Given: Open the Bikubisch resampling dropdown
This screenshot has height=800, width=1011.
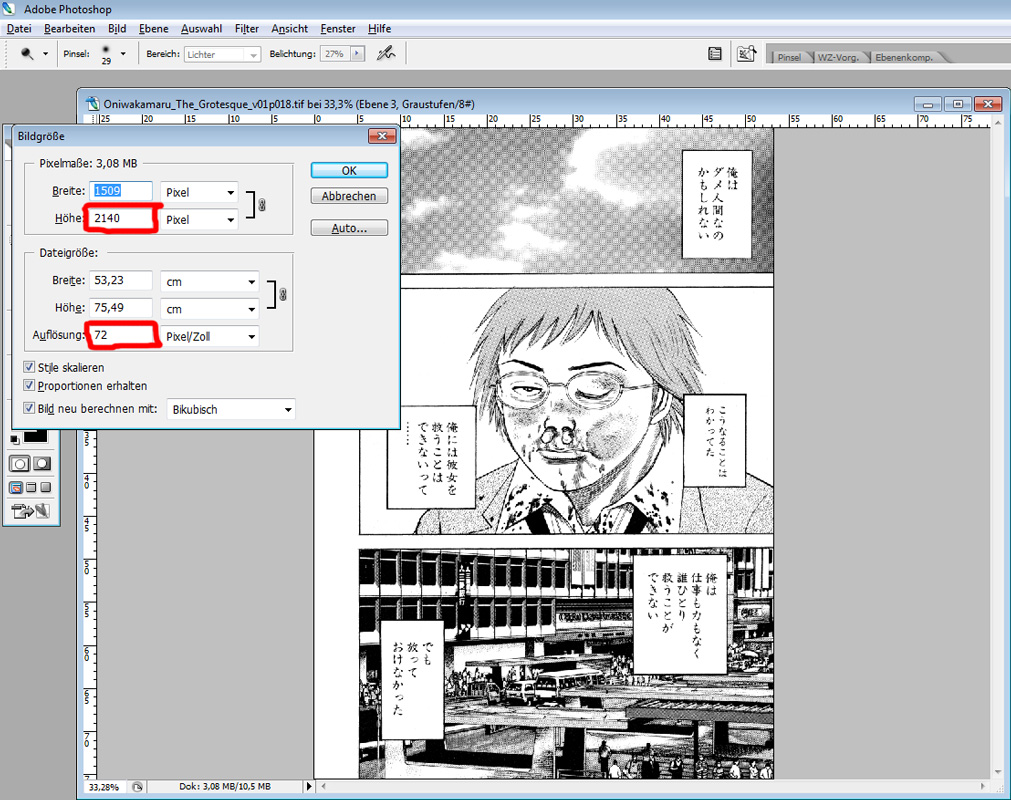Looking at the screenshot, I should (x=231, y=409).
